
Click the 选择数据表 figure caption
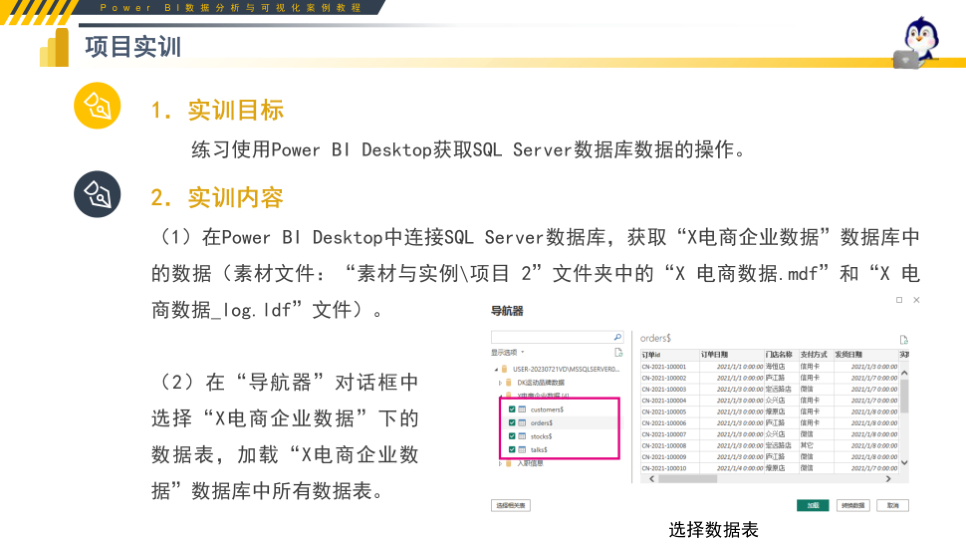[x=713, y=530]
